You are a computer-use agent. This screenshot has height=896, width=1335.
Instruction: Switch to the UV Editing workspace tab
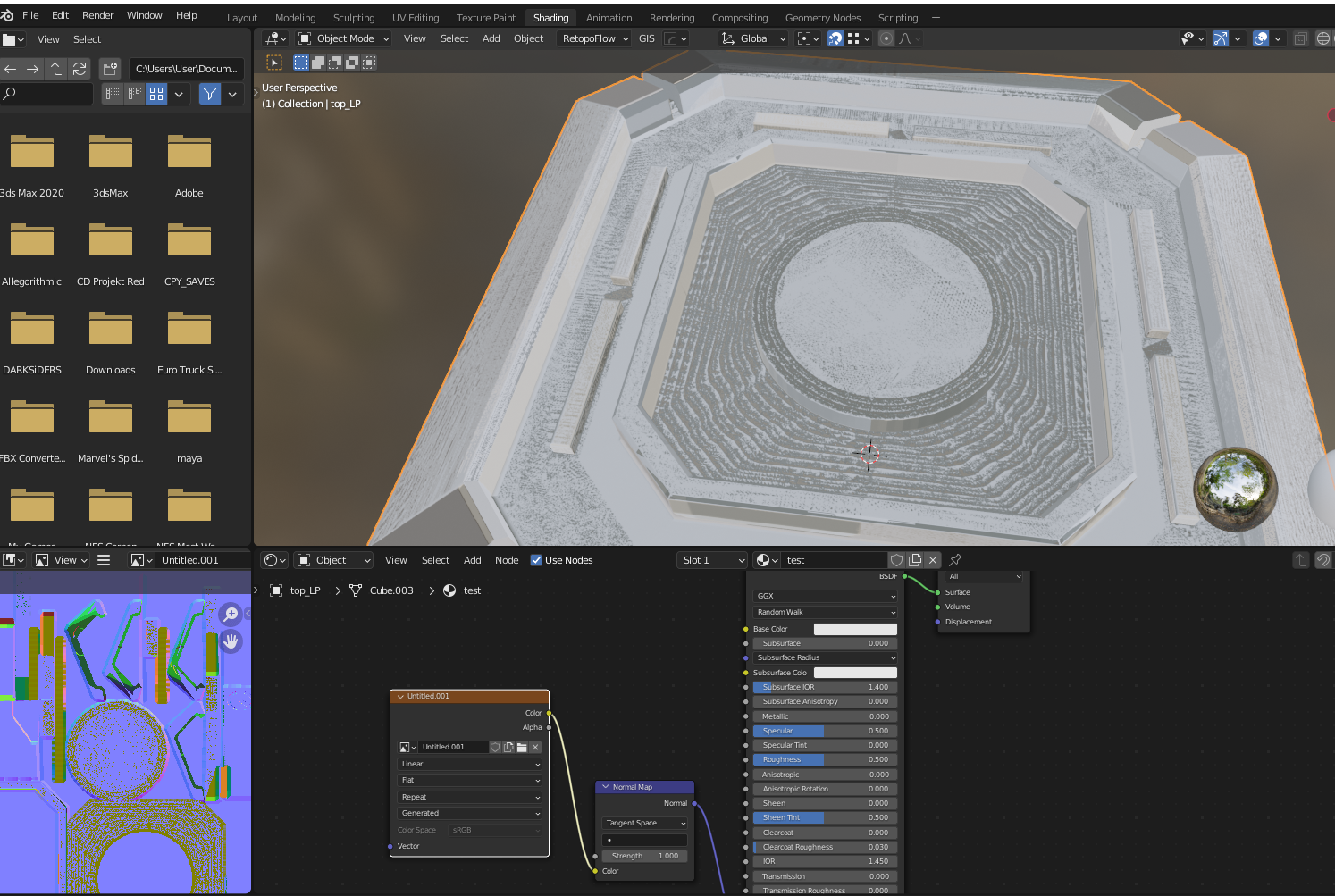[416, 18]
